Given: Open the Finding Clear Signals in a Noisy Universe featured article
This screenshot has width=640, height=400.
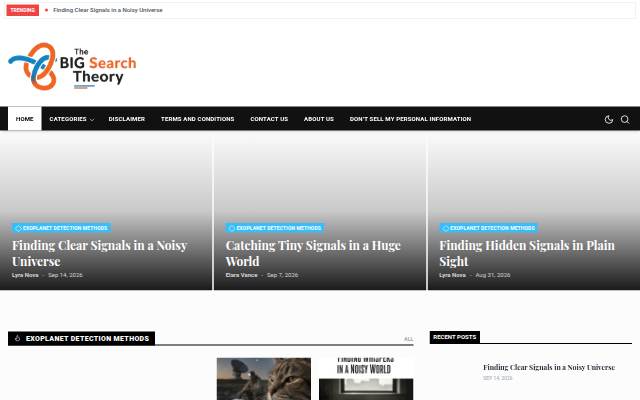Looking at the screenshot, I should (x=100, y=253).
